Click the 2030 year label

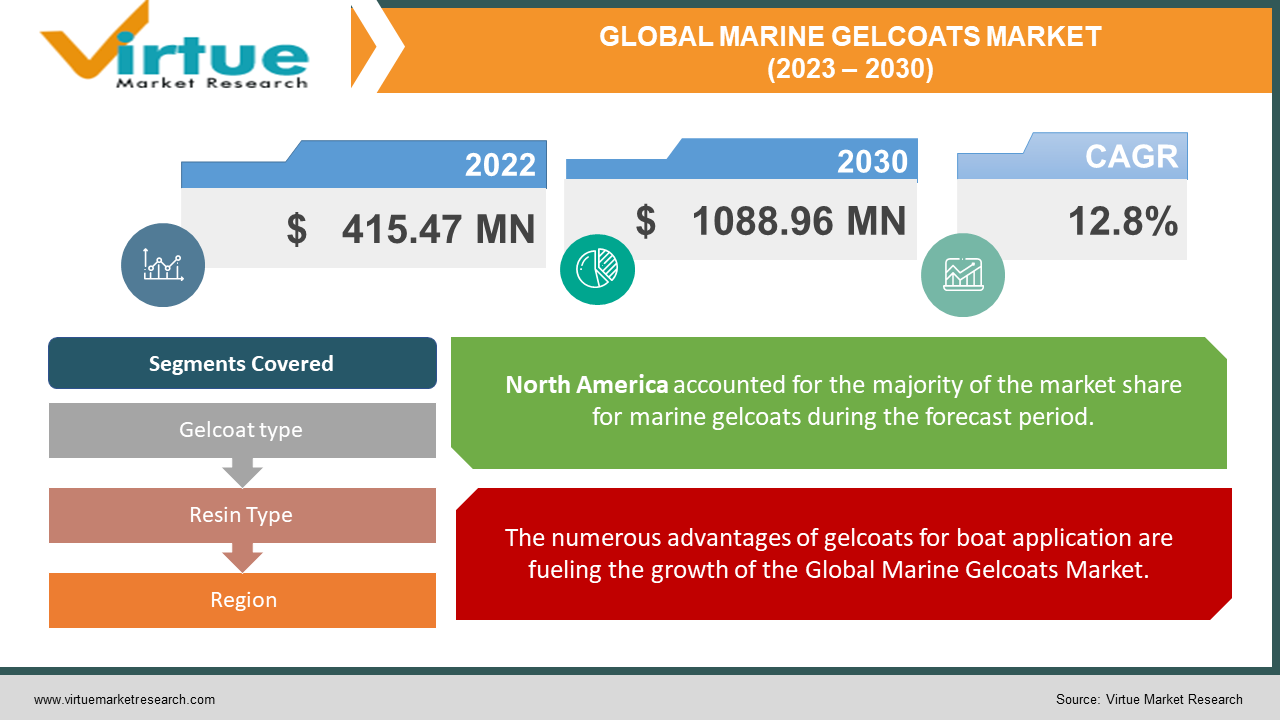[872, 162]
